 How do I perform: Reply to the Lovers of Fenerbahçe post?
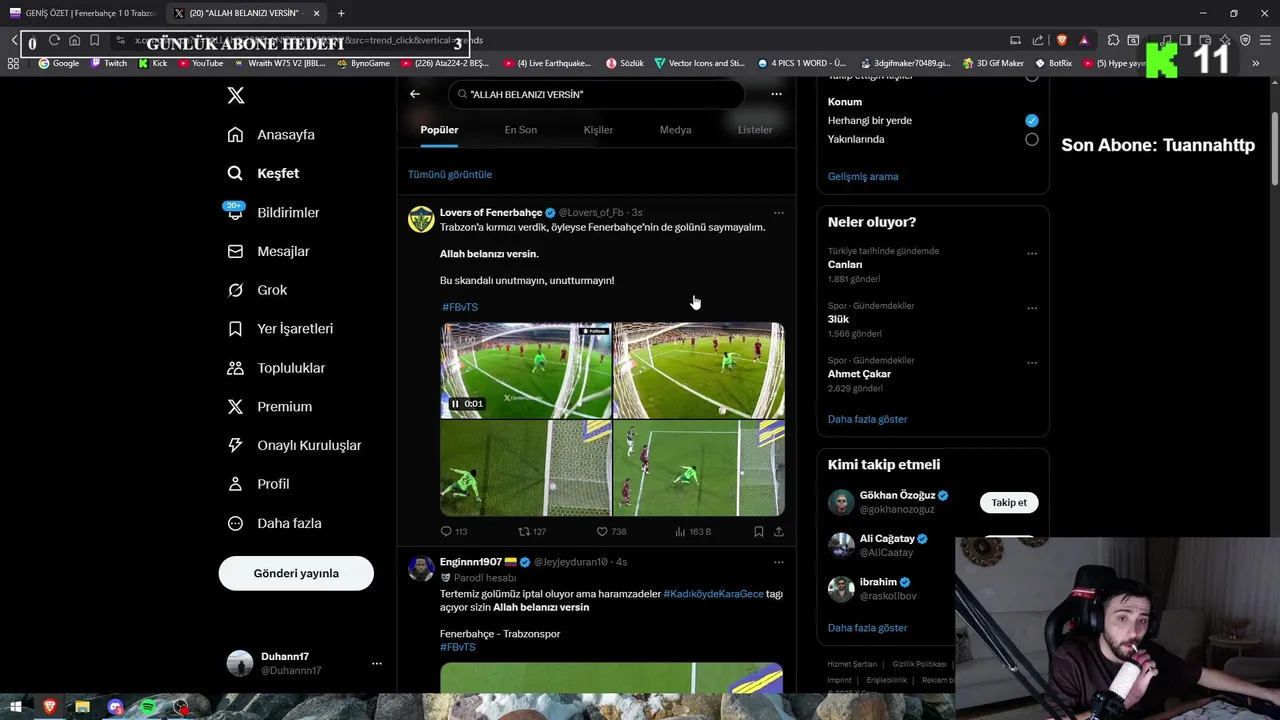click(x=454, y=532)
